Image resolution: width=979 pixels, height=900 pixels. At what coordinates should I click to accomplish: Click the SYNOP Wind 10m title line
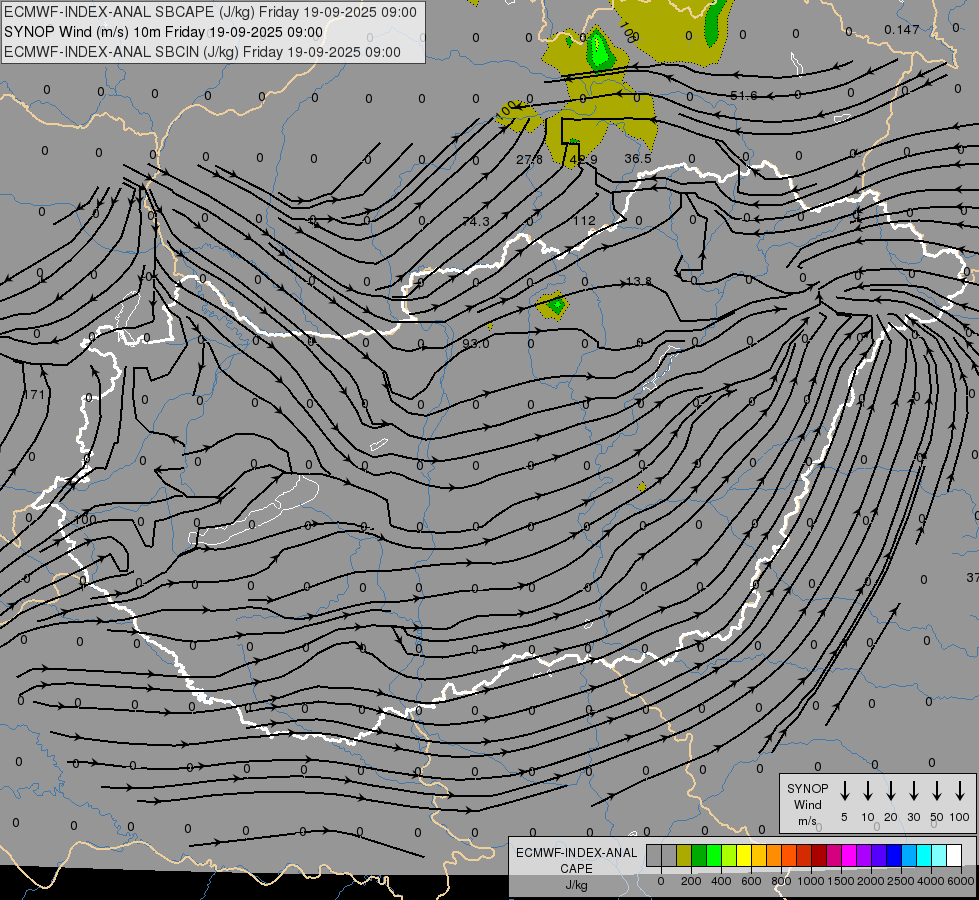(163, 32)
